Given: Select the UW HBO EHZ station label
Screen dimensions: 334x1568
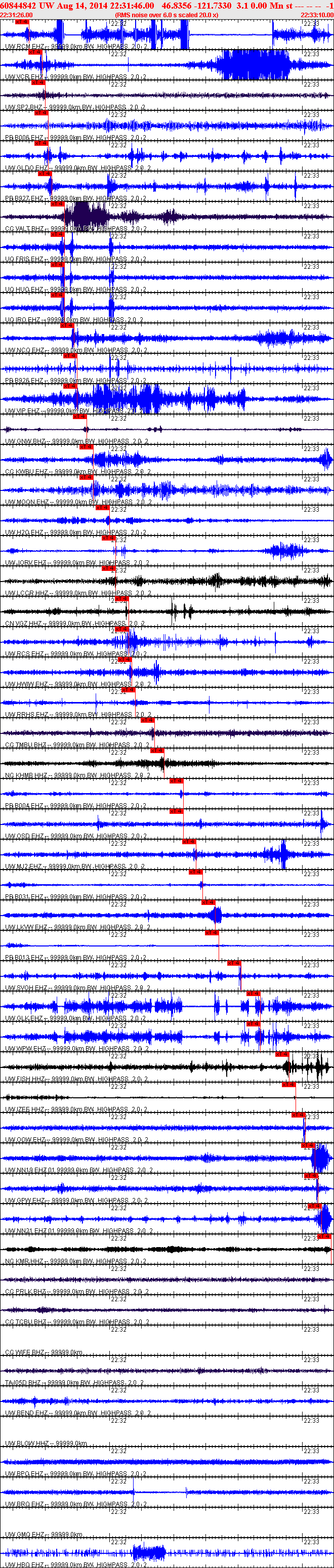Looking at the screenshot, I should tap(24, 1564).
